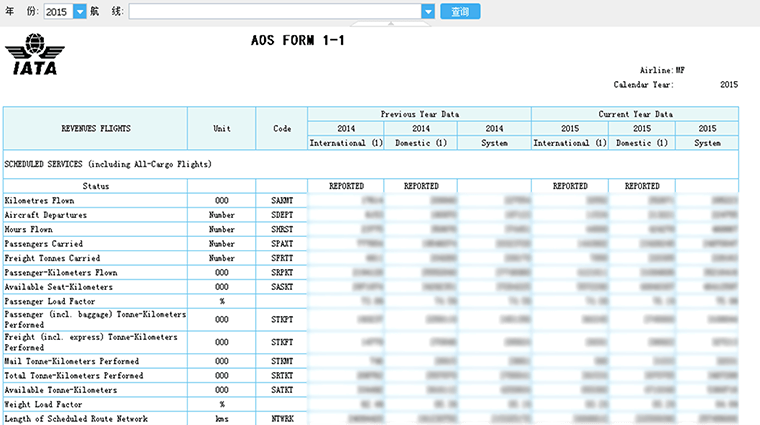Focus the route (航线) input field
This screenshot has height=425, width=760.
click(x=273, y=12)
